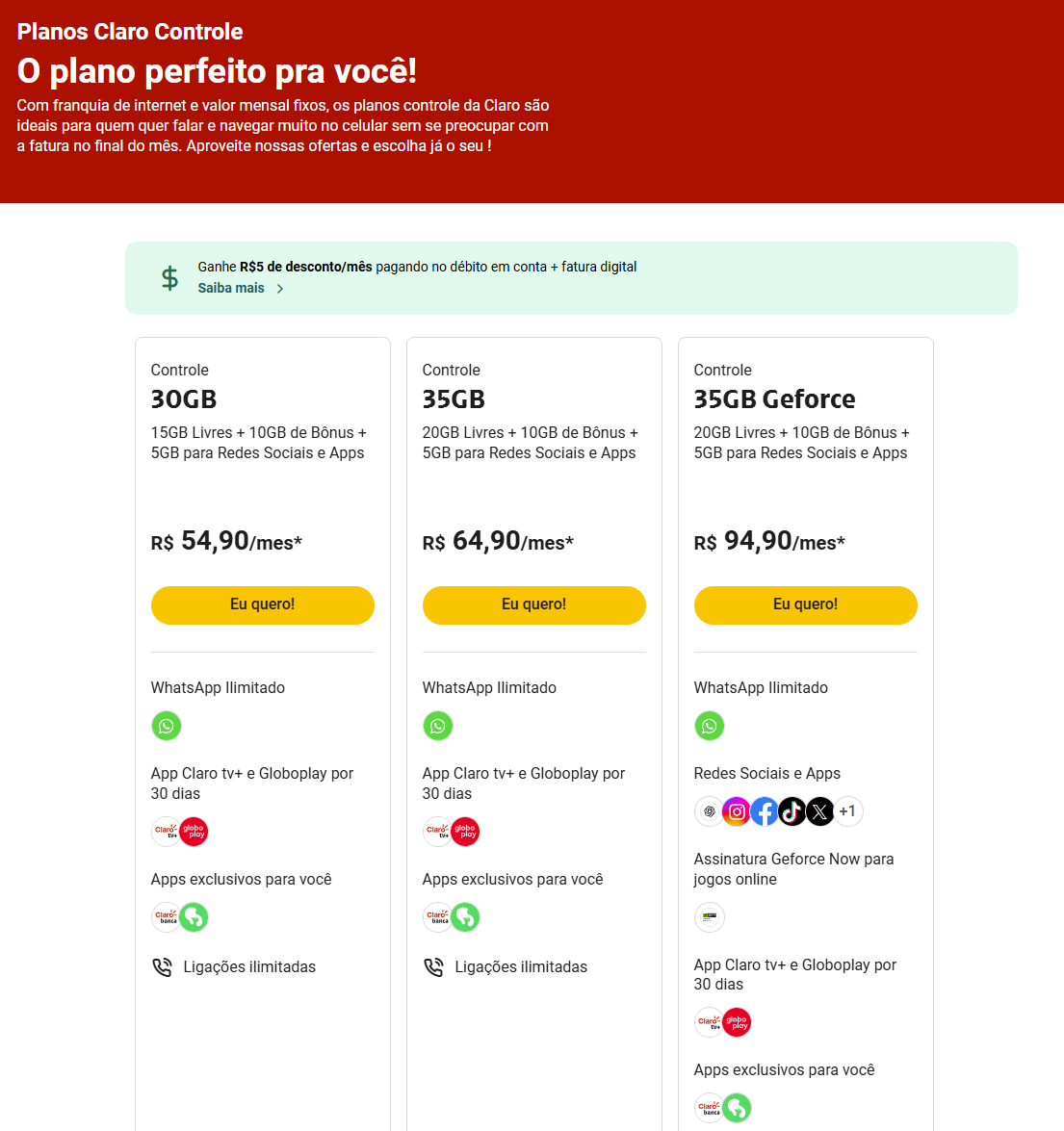Click Claro tv+ icon in the 30GB plan

pyautogui.click(x=166, y=832)
